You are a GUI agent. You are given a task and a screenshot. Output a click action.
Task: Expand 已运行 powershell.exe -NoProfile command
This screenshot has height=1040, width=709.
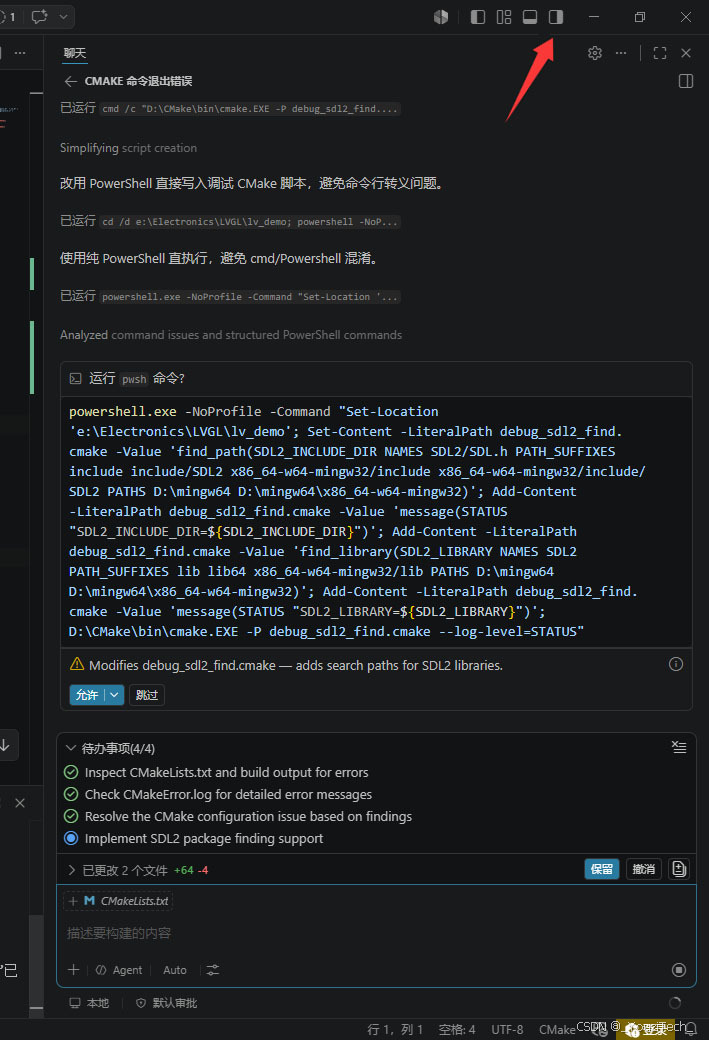(x=229, y=296)
